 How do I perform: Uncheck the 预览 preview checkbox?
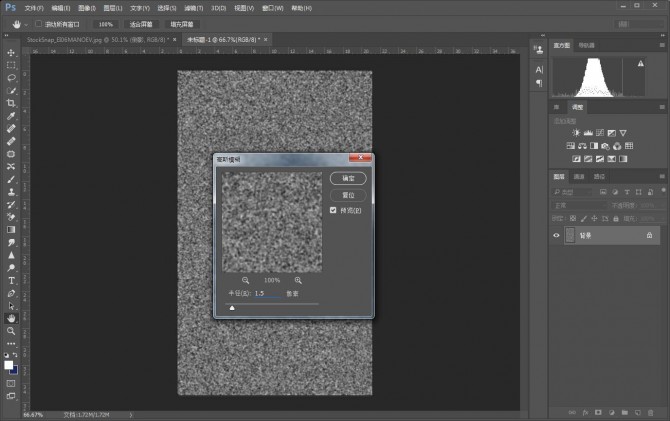tap(333, 211)
